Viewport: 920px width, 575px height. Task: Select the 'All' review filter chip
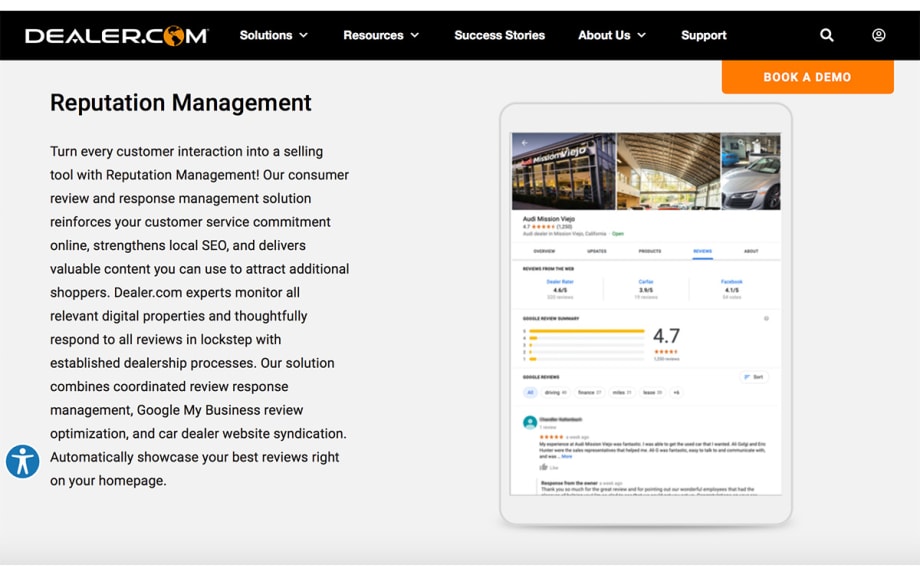click(530, 393)
